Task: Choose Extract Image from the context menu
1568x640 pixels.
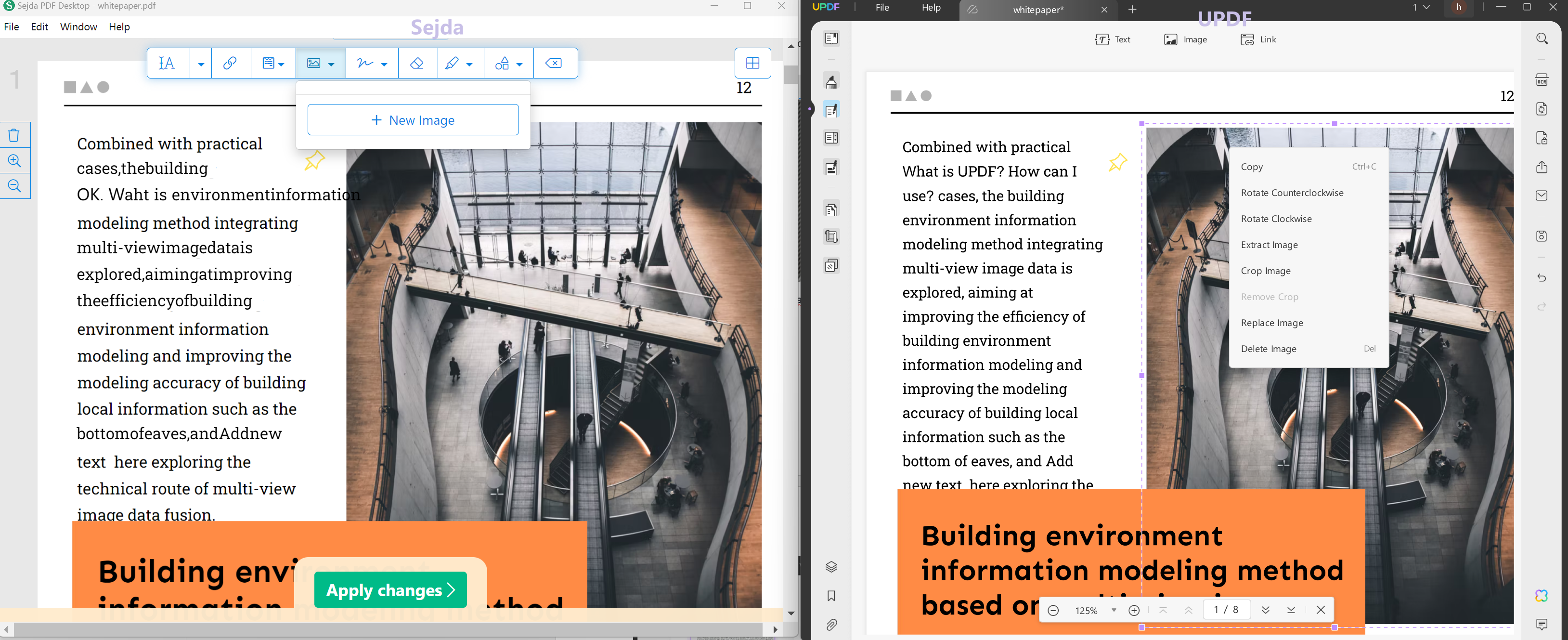Action: click(x=1270, y=245)
